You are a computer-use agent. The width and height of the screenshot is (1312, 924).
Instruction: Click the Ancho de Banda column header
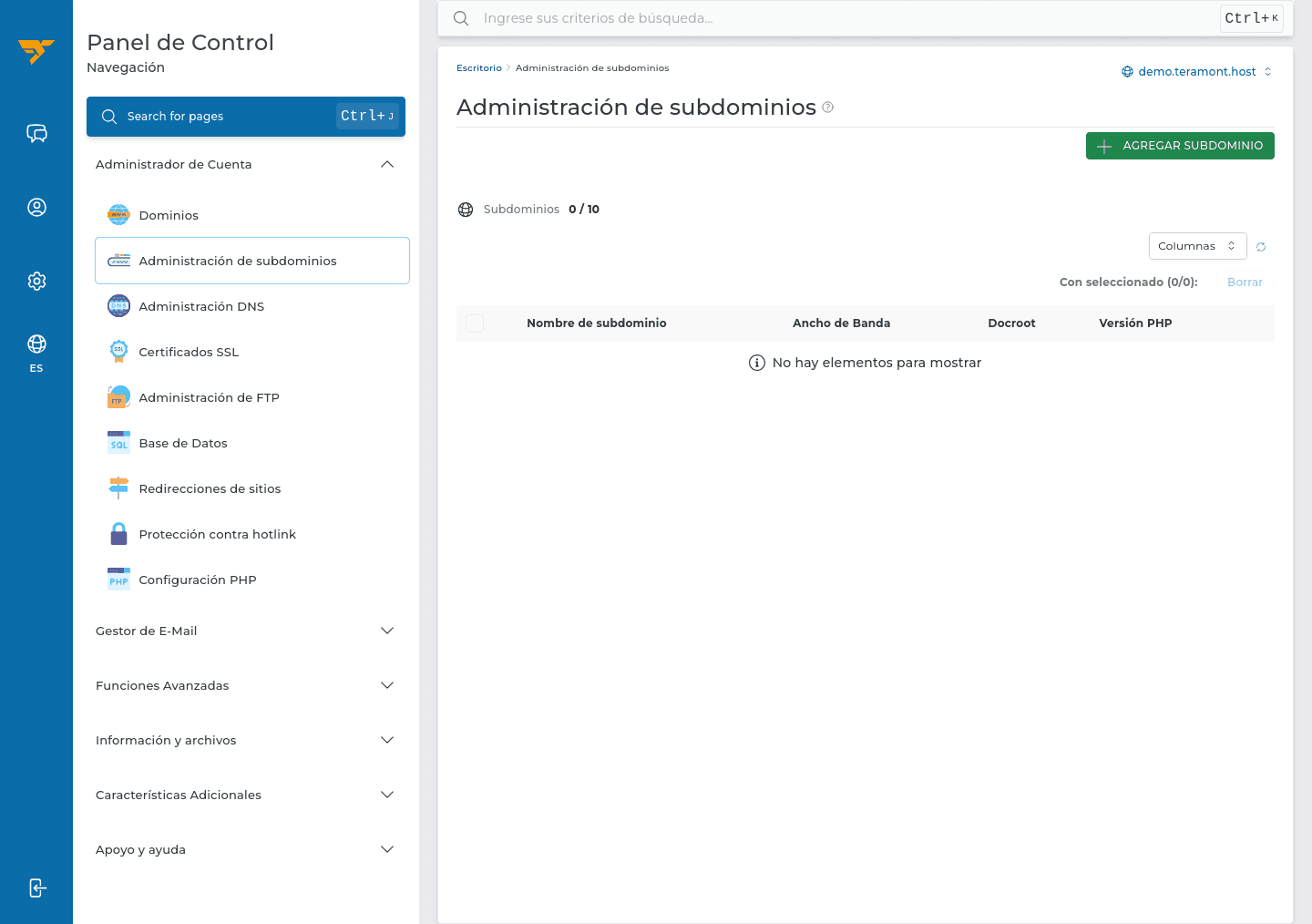pos(841,323)
